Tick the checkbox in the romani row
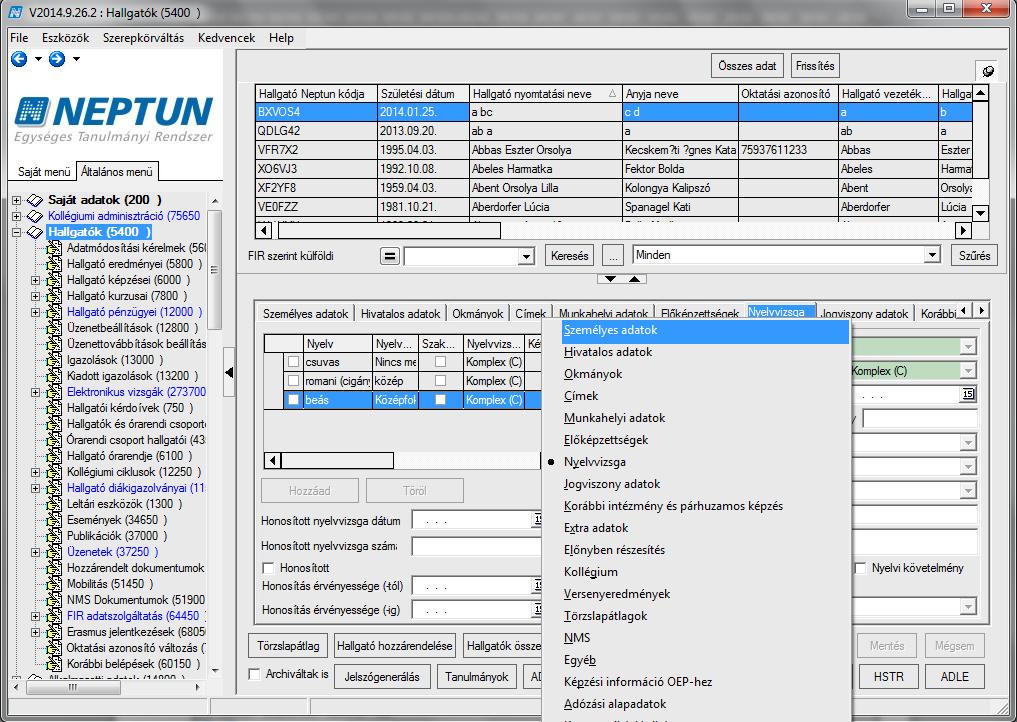The width and height of the screenshot is (1017, 722). pos(294,381)
